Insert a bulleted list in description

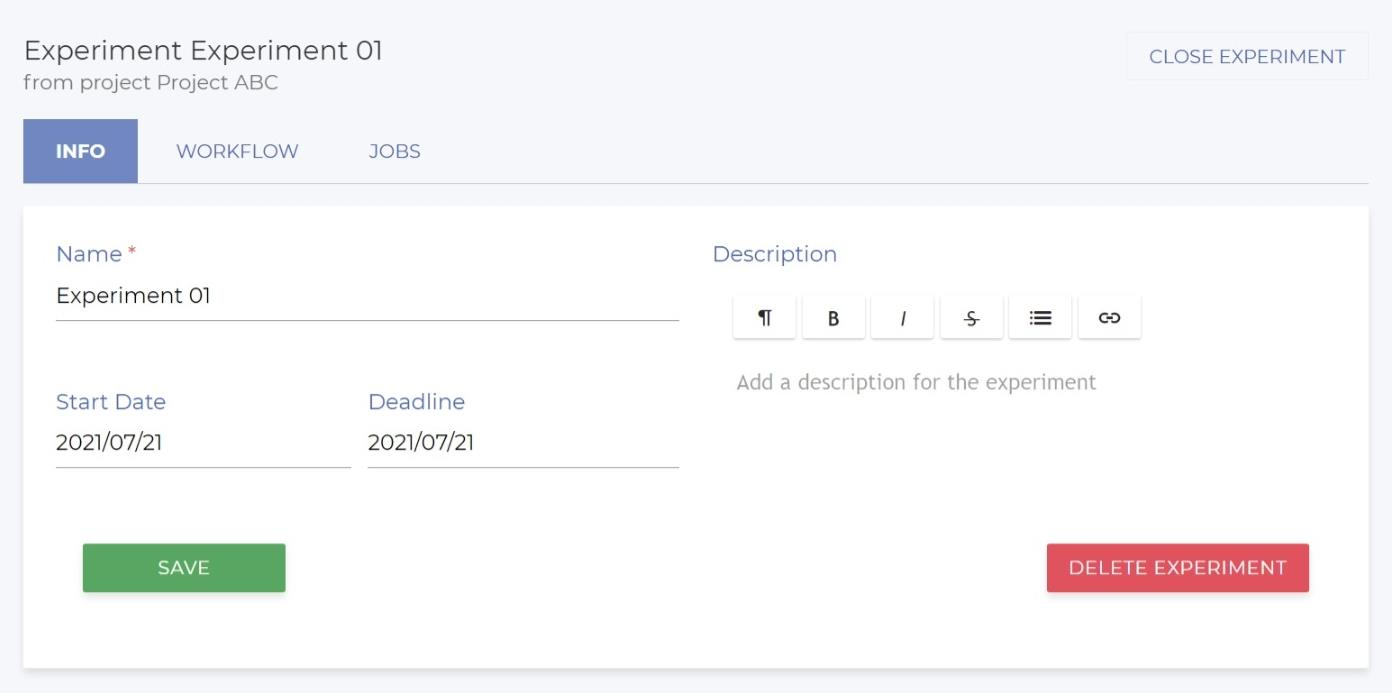1040,318
